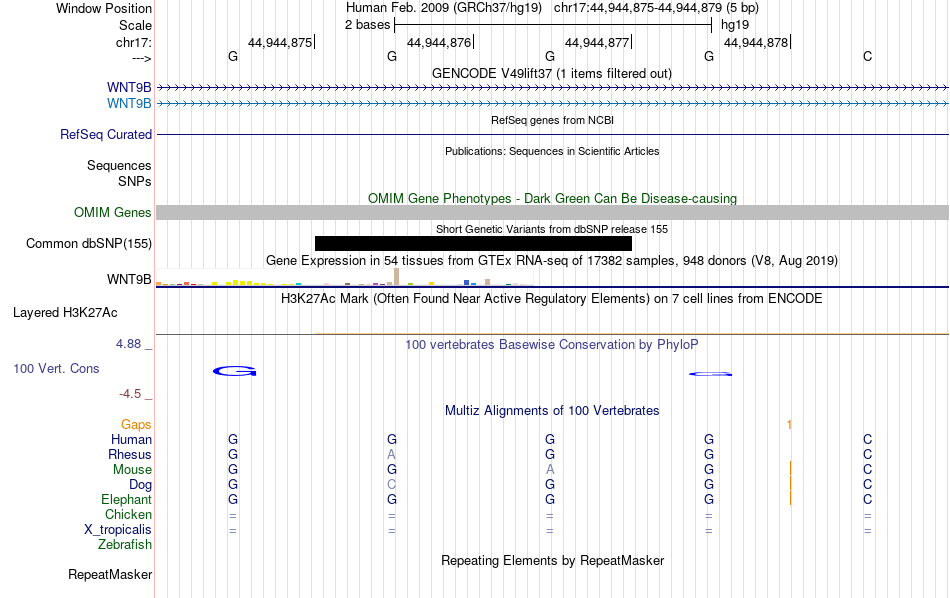Image resolution: width=950 pixels, height=598 pixels.
Task: Click the Scale label
Action: pyautogui.click(x=135, y=25)
